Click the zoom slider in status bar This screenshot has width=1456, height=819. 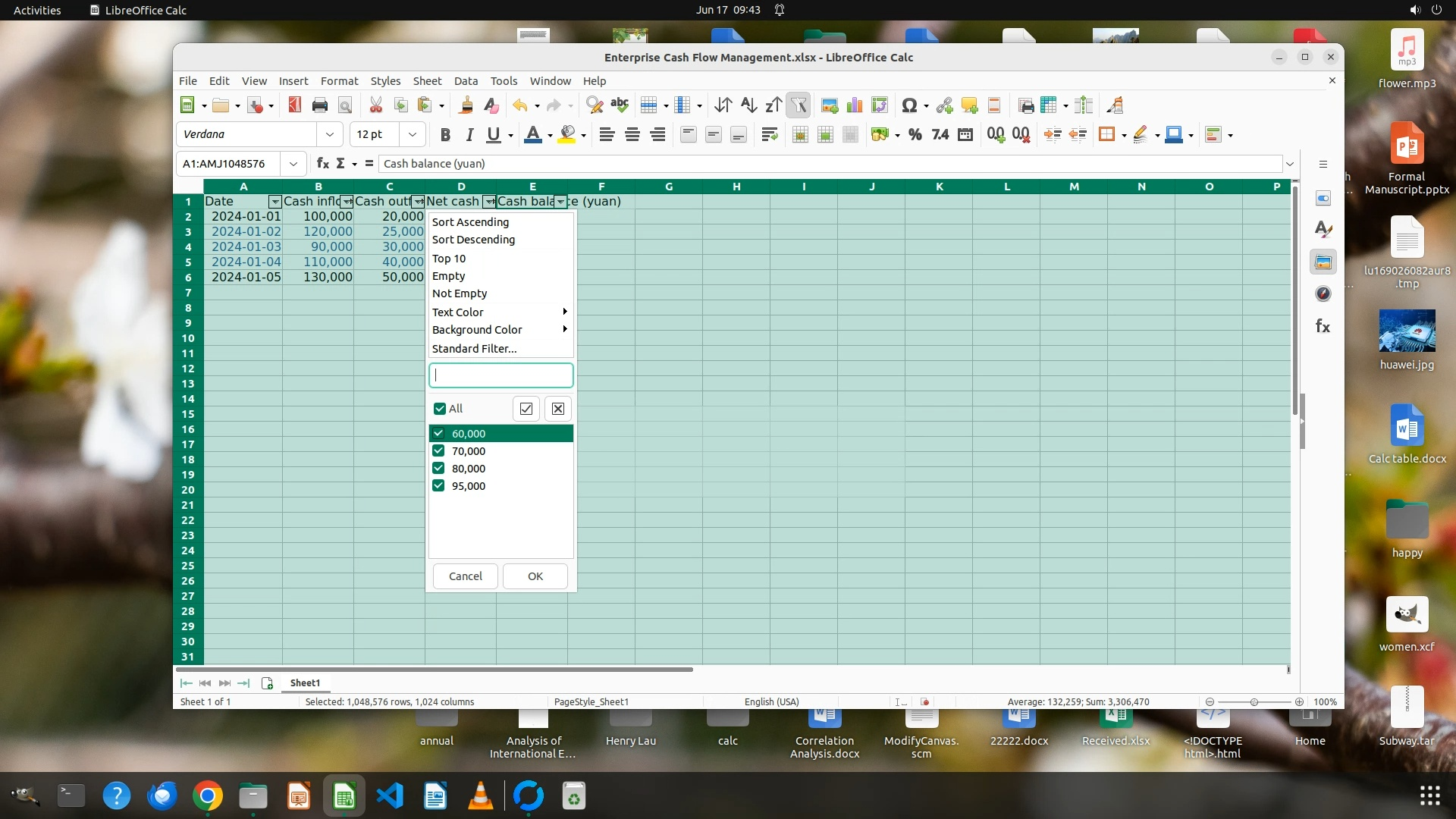(x=1254, y=702)
